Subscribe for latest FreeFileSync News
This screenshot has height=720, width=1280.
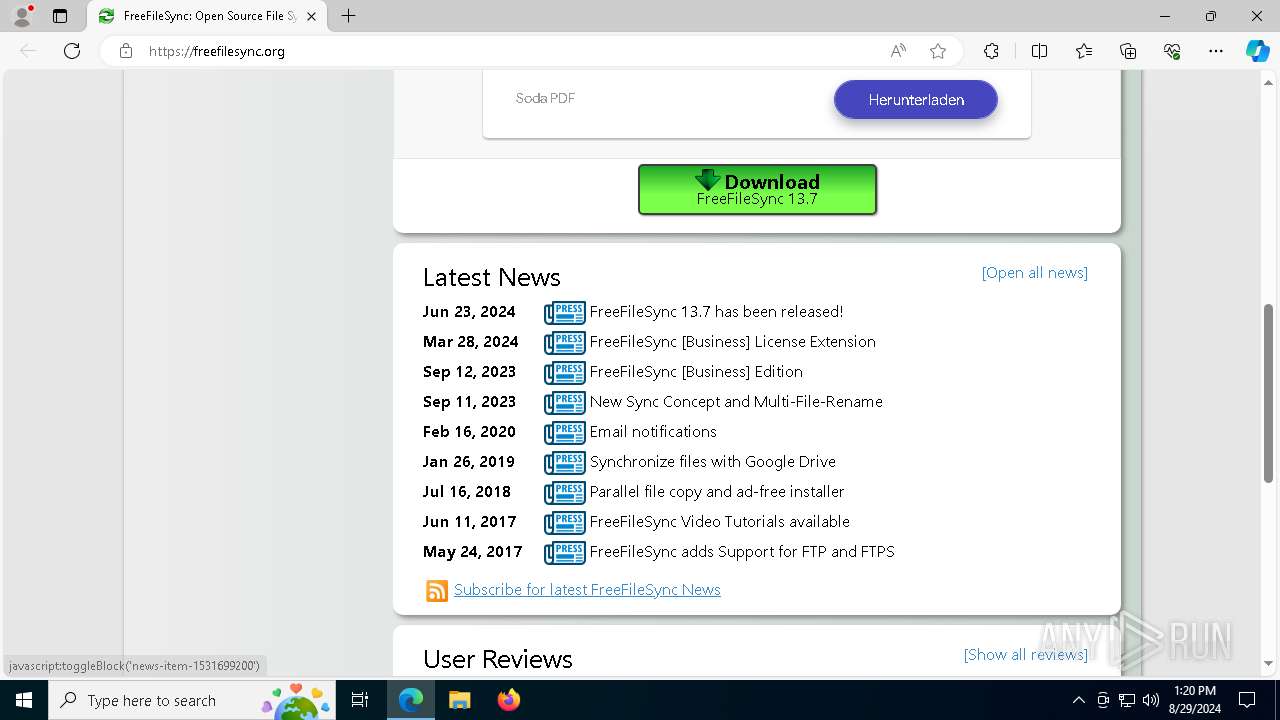(x=587, y=590)
